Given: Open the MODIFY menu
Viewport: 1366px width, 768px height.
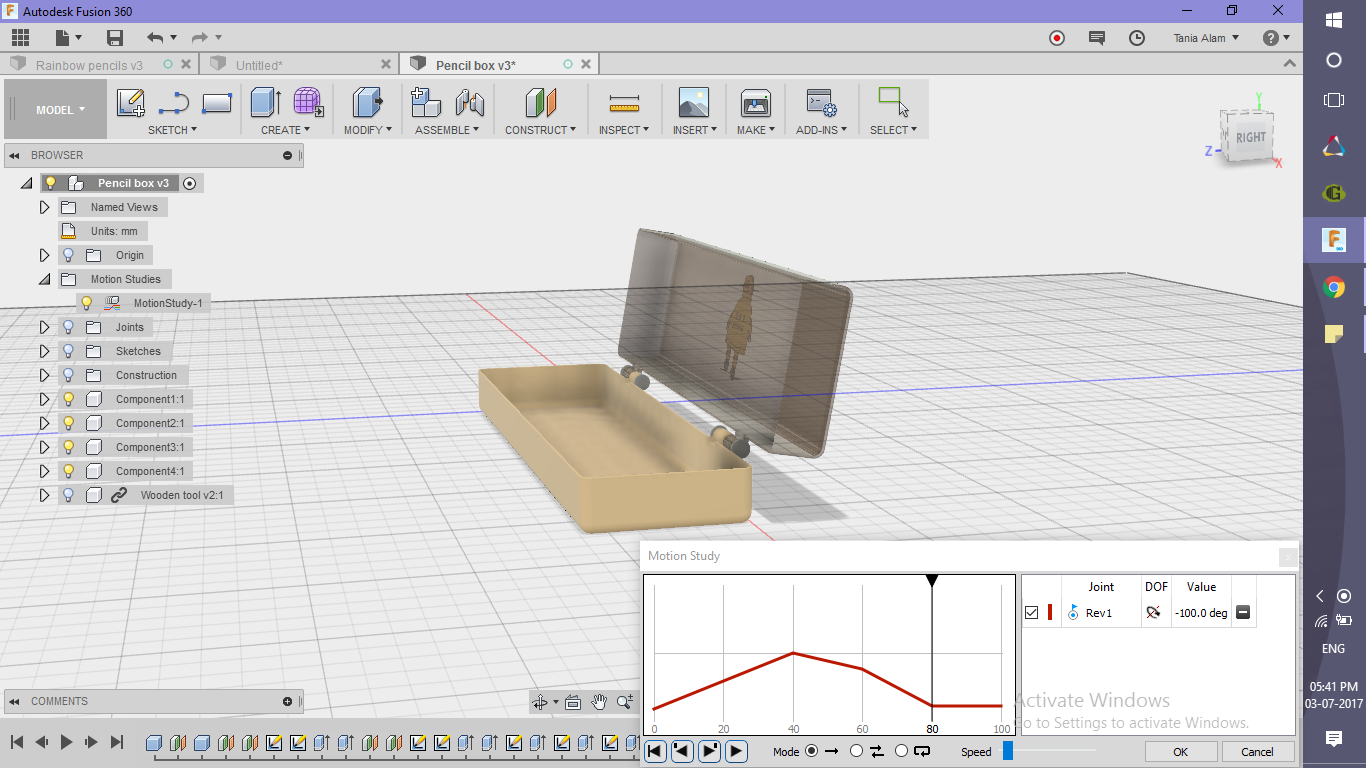Looking at the screenshot, I should pos(368,130).
